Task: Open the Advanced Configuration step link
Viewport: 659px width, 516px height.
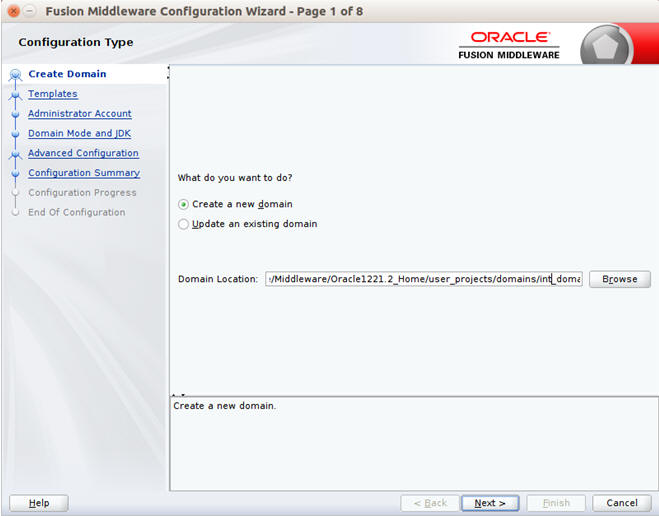Action: pos(83,153)
